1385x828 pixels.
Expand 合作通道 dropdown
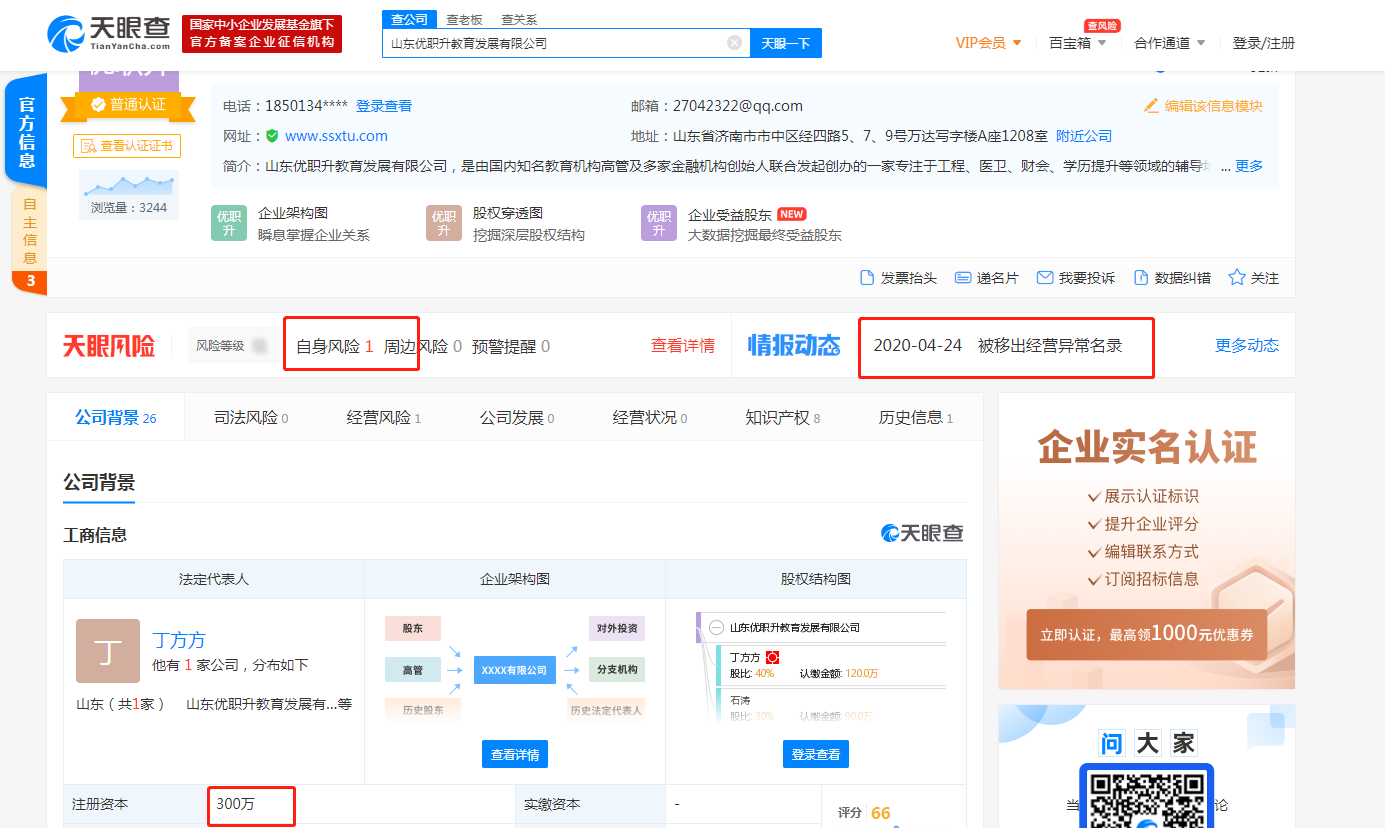(x=1170, y=43)
